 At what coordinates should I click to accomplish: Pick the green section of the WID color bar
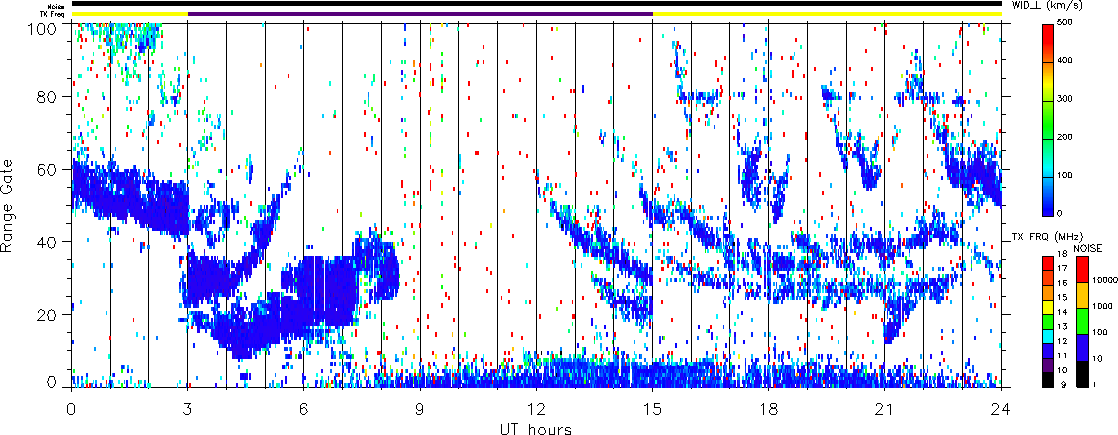pos(1048,121)
